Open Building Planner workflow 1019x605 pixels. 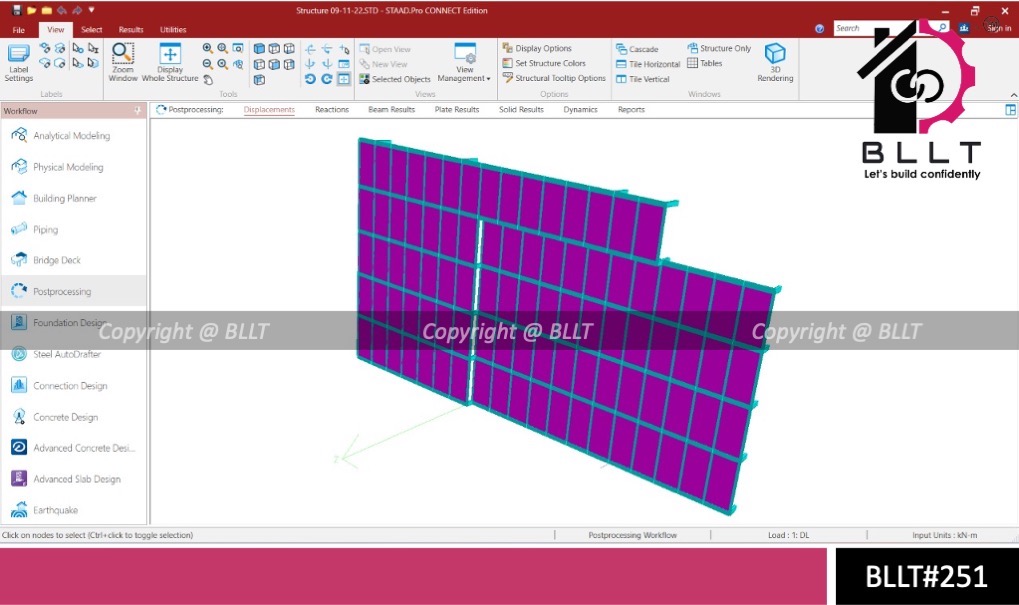(73, 198)
